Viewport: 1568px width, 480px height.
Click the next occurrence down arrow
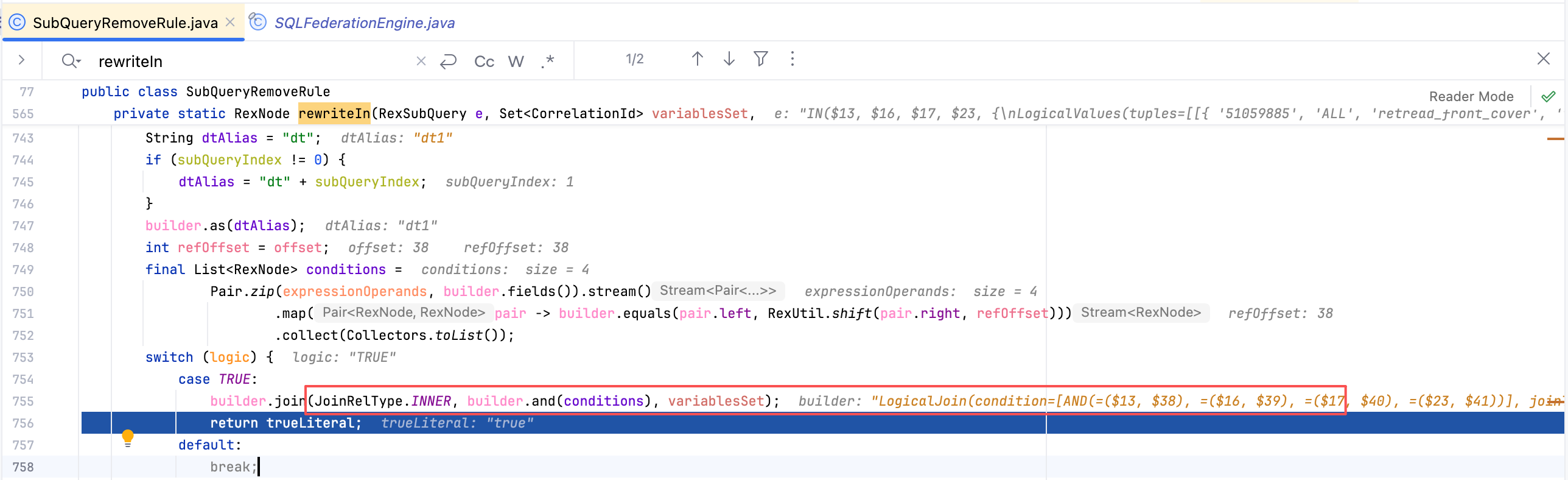click(x=729, y=59)
